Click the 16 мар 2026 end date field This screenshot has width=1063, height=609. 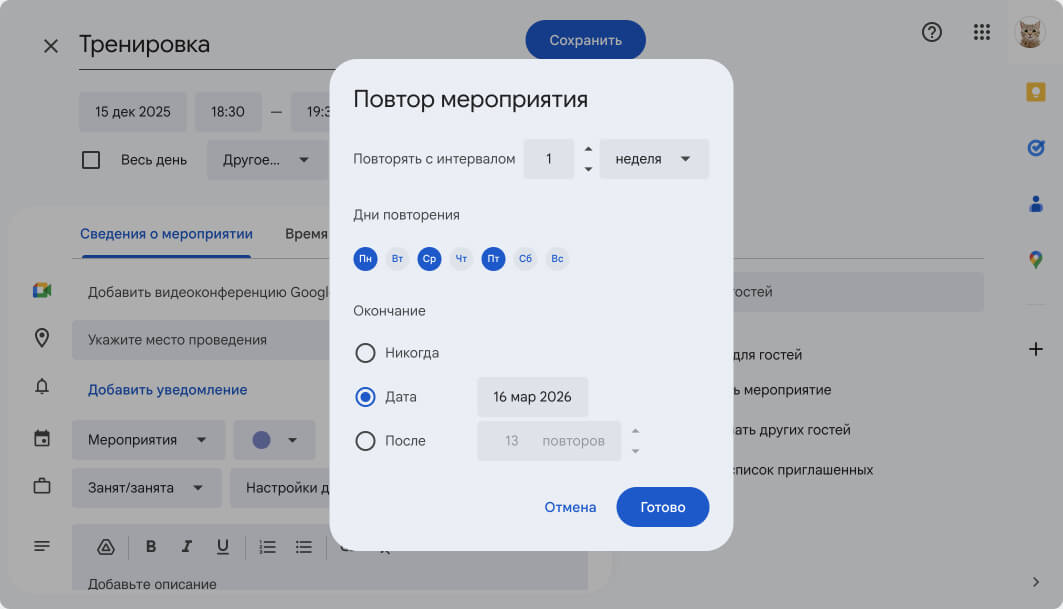click(532, 396)
